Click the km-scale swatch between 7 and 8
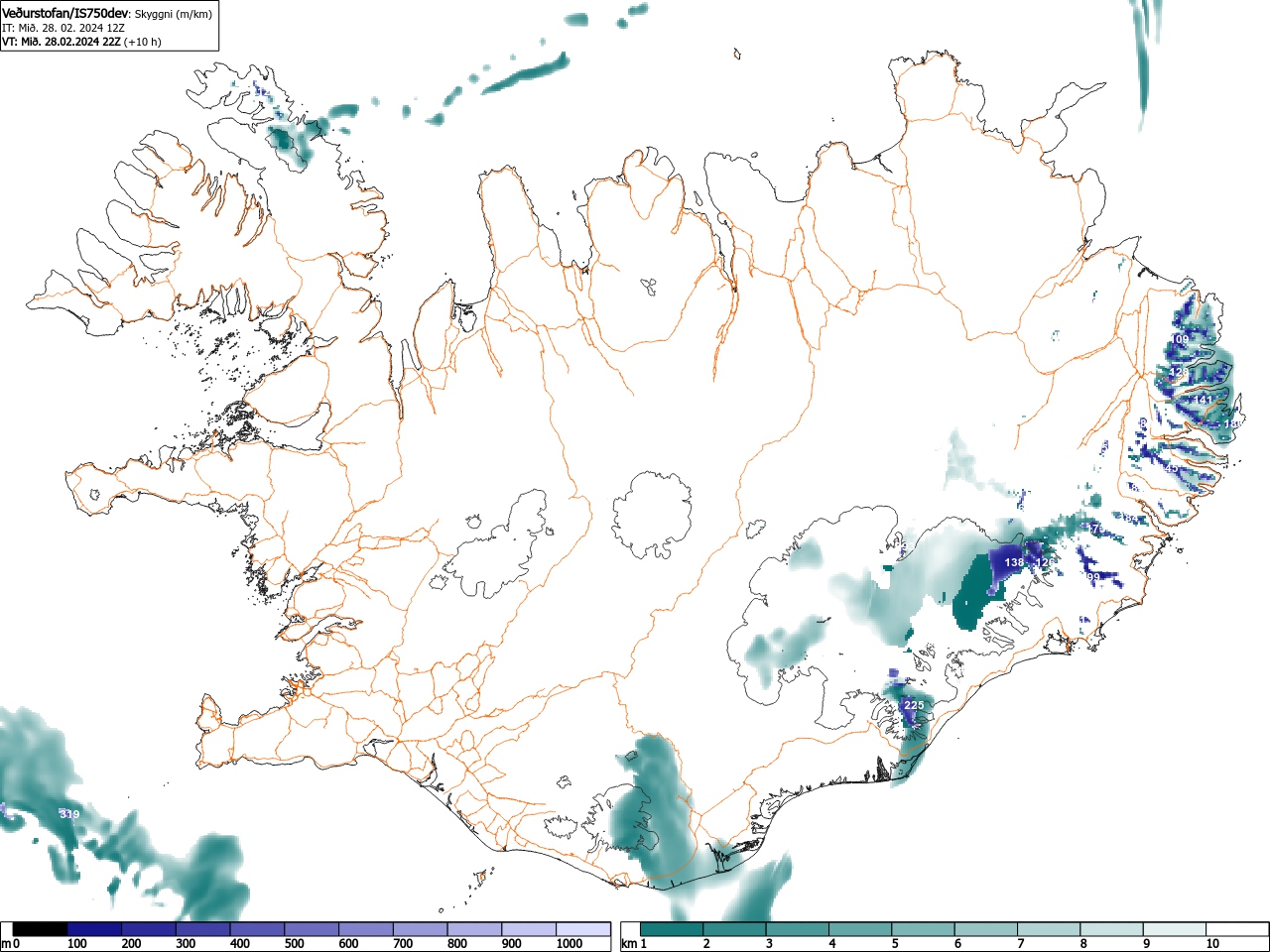This screenshot has width=1270, height=952. coord(1051,929)
